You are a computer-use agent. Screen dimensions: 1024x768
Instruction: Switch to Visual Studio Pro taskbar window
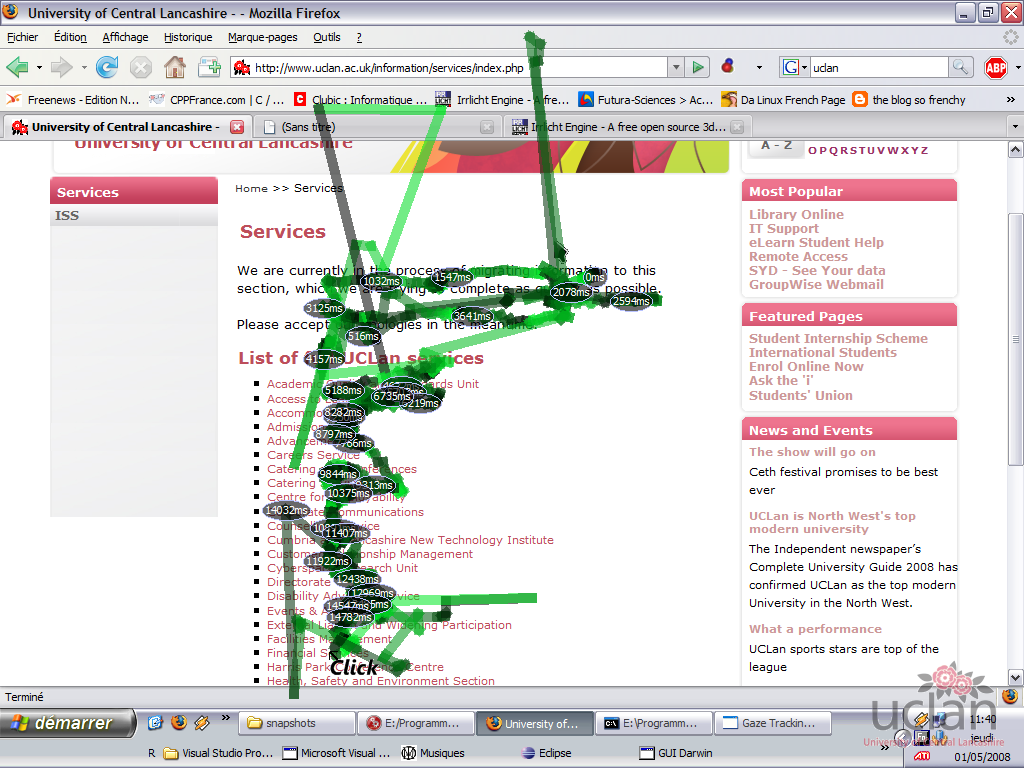(x=218, y=753)
